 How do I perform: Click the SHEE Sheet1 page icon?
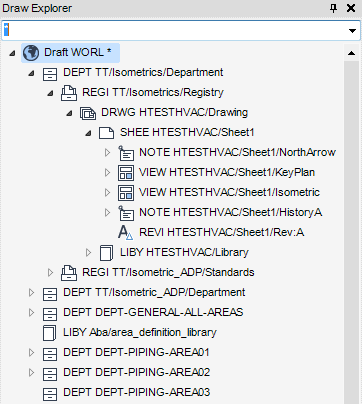click(x=107, y=133)
